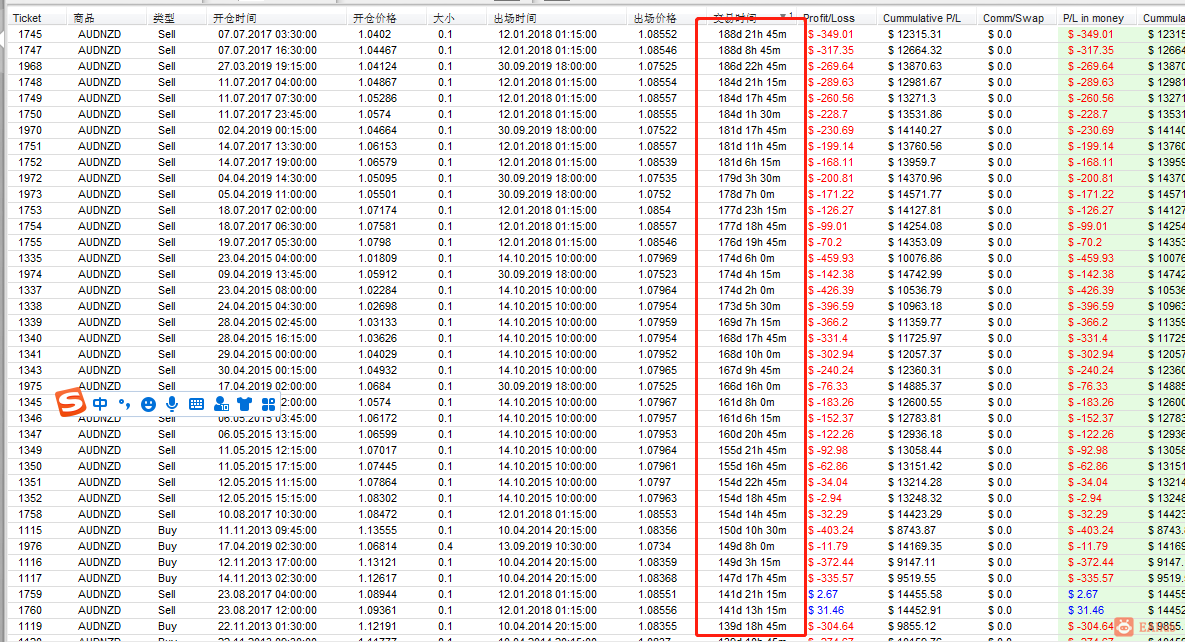This screenshot has height=642, width=1185.
Task: Click cumulative value $ 8743.87
Action: tap(911, 530)
